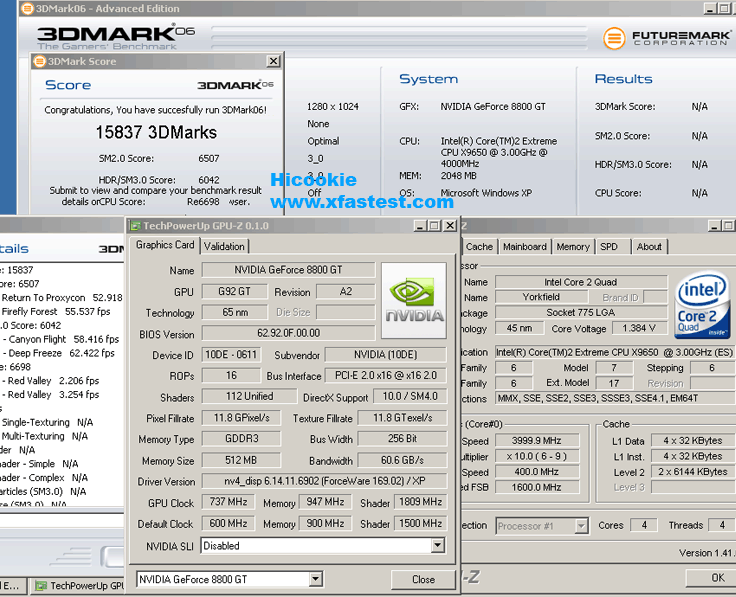Viewport: 736px width, 597px height.
Task: Click the CPU-Z 'Yorkfield' code name field
Action: 541,297
